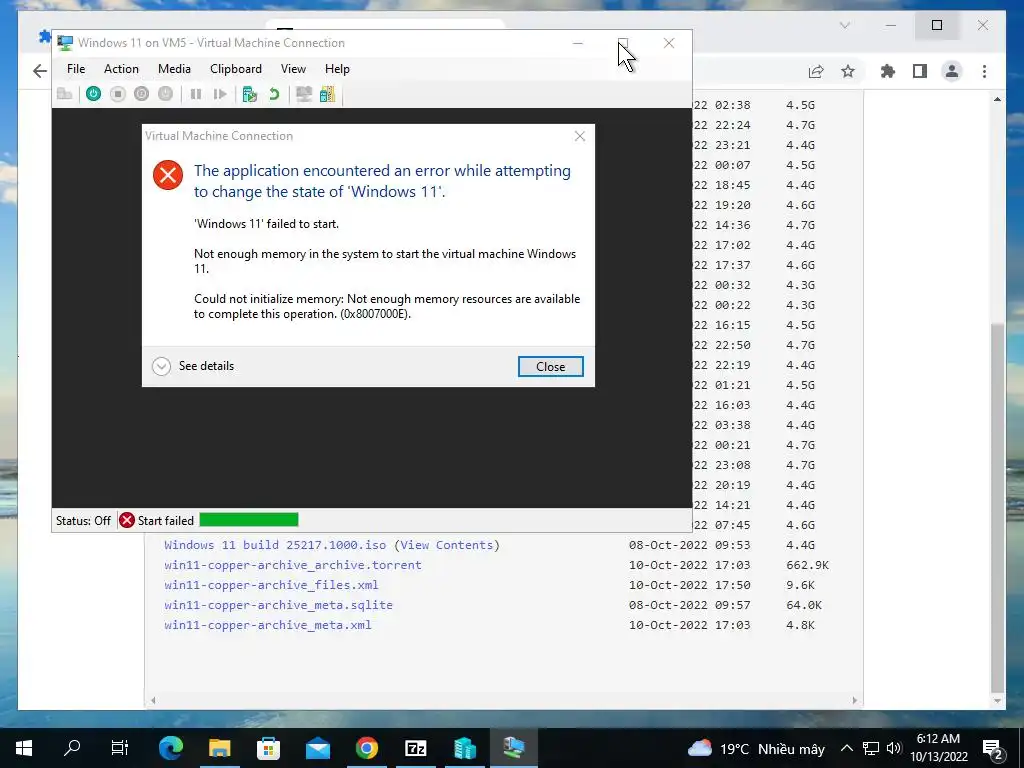
Task: Open the Help menu
Action: pos(337,69)
